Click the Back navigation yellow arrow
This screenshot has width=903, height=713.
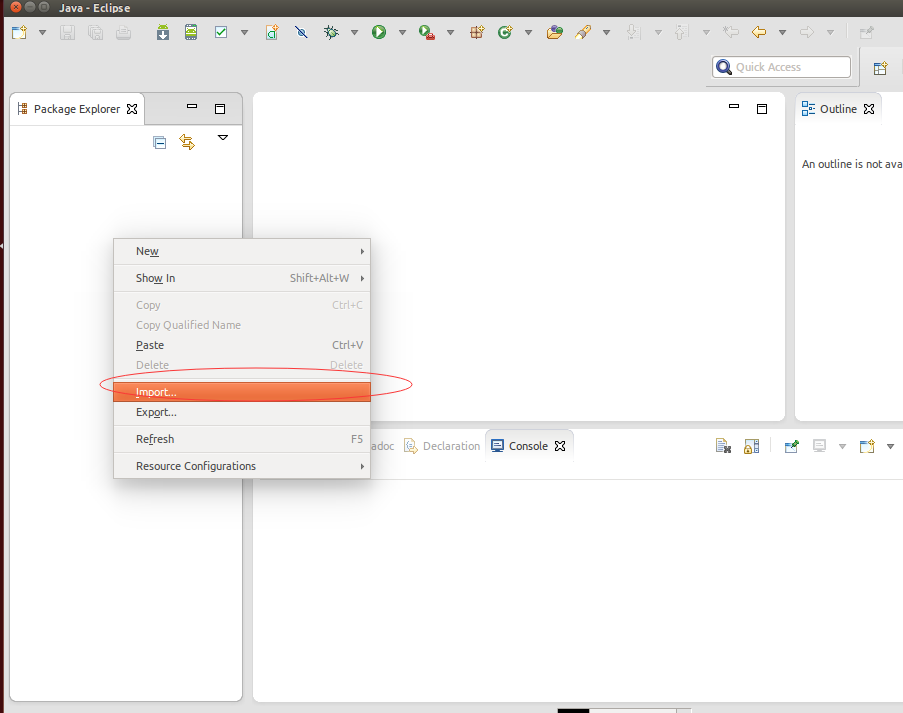[759, 32]
